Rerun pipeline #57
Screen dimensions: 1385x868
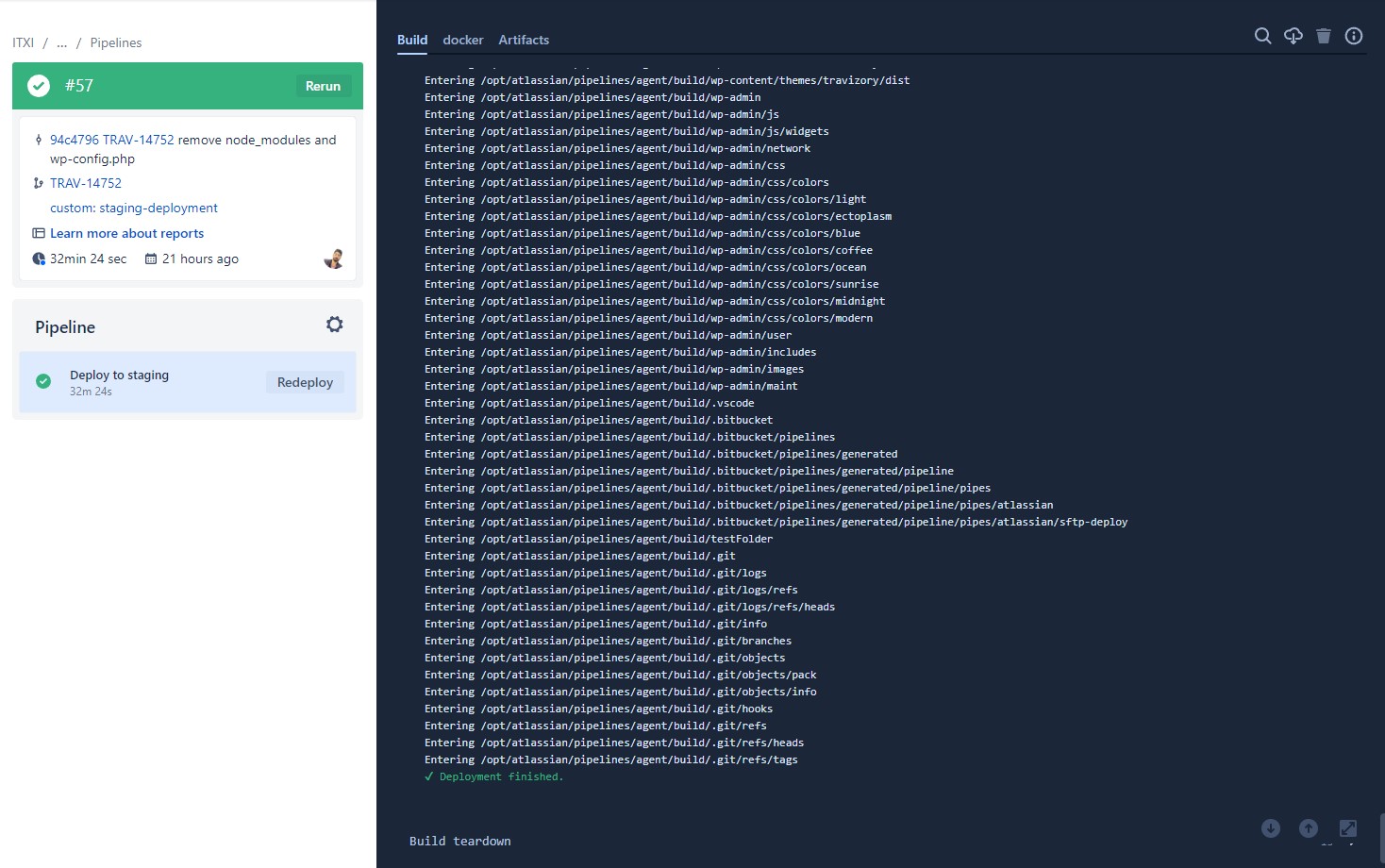pos(323,85)
